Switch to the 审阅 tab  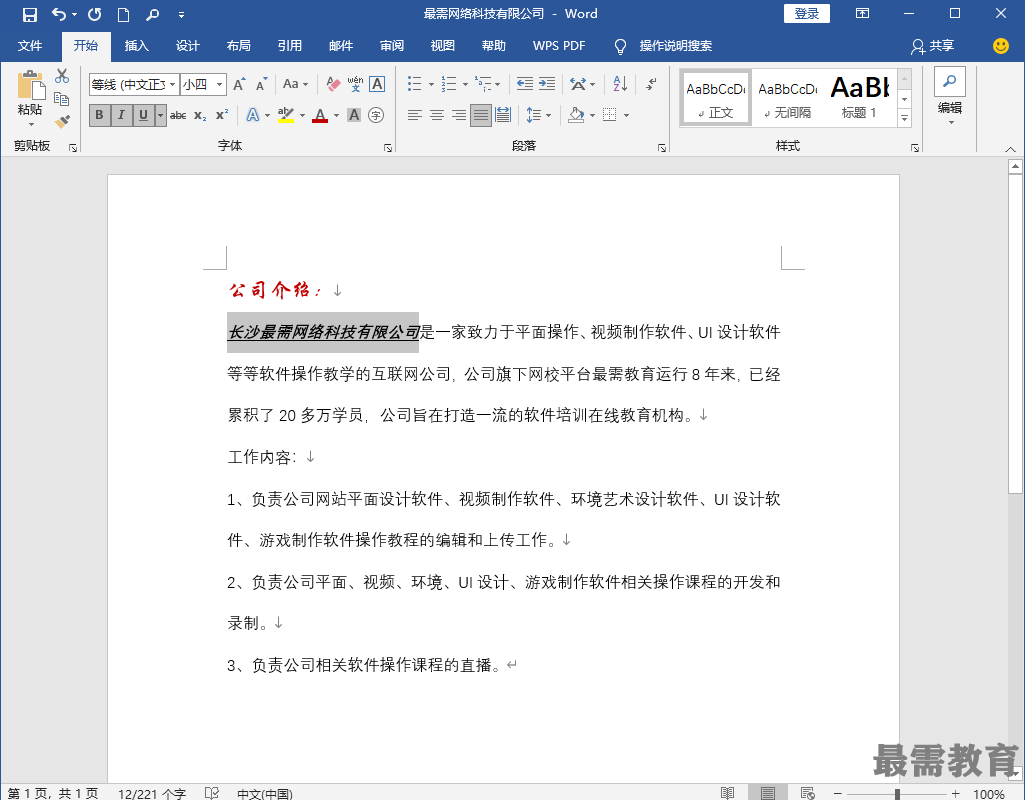(x=392, y=46)
